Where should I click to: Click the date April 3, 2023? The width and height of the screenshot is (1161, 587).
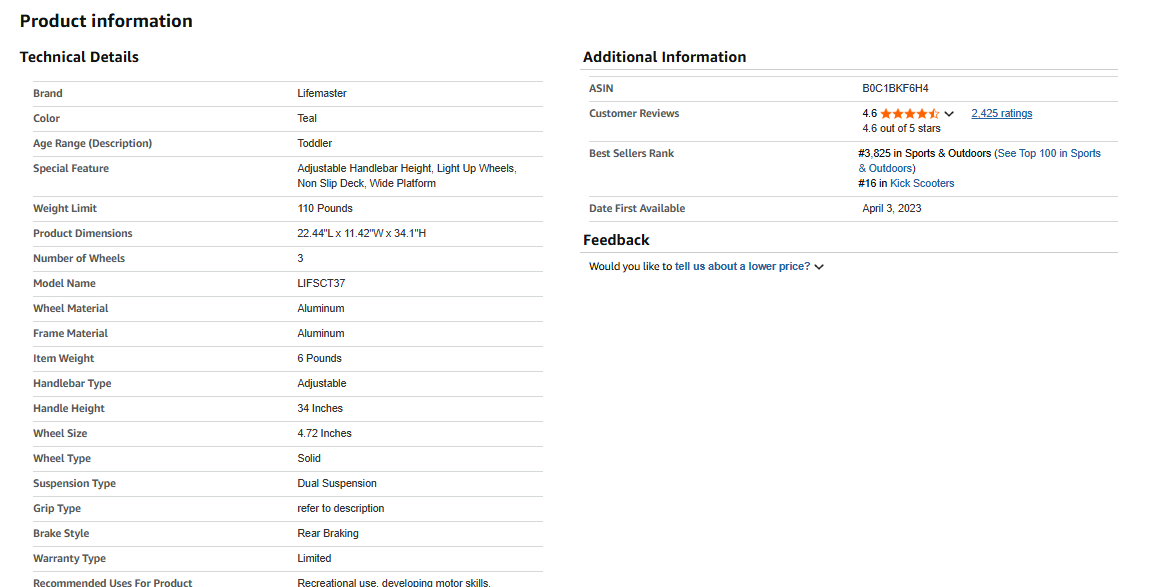[x=891, y=209]
